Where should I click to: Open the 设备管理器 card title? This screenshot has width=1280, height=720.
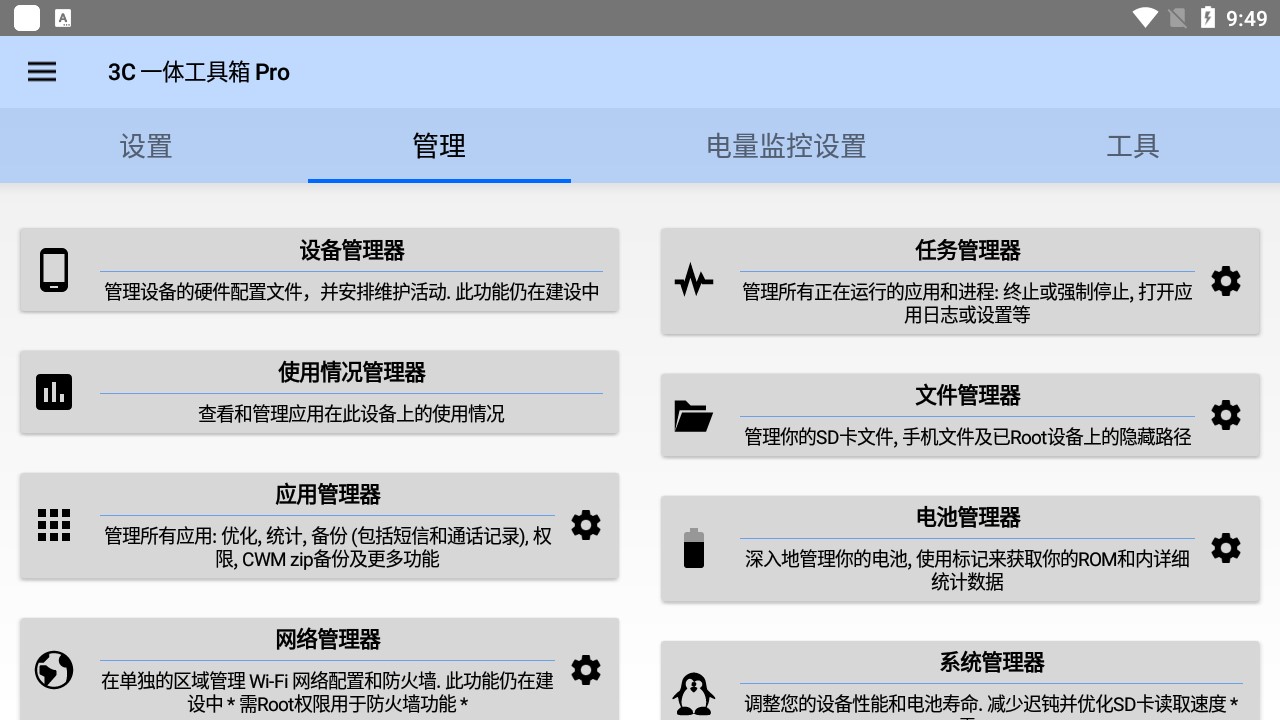[352, 250]
